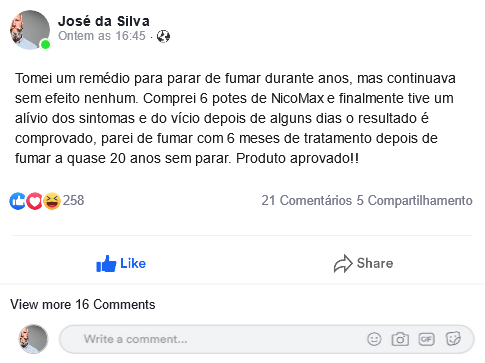Click the small avatar beside comment box
The width and height of the screenshot is (485, 363).
click(x=33, y=339)
